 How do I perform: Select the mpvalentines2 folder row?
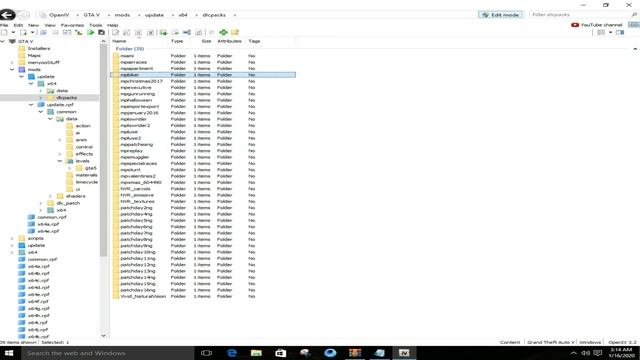point(203,176)
